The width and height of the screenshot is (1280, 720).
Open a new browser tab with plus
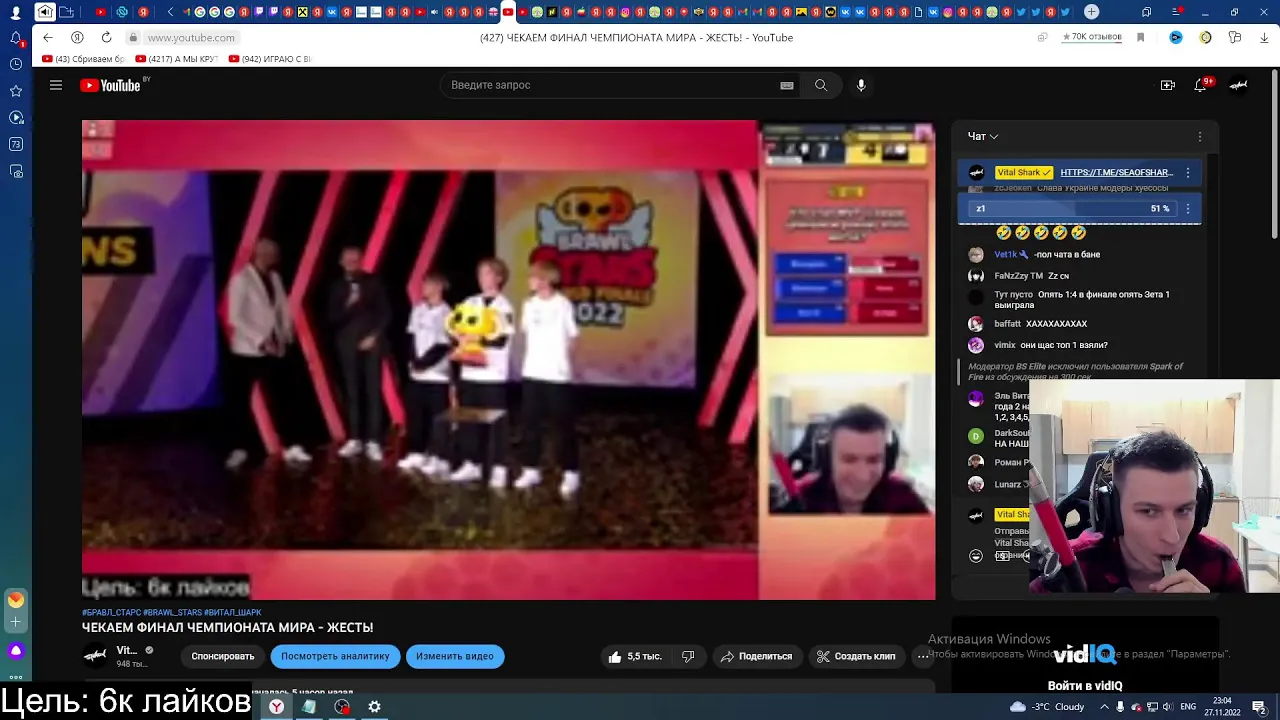point(1091,12)
